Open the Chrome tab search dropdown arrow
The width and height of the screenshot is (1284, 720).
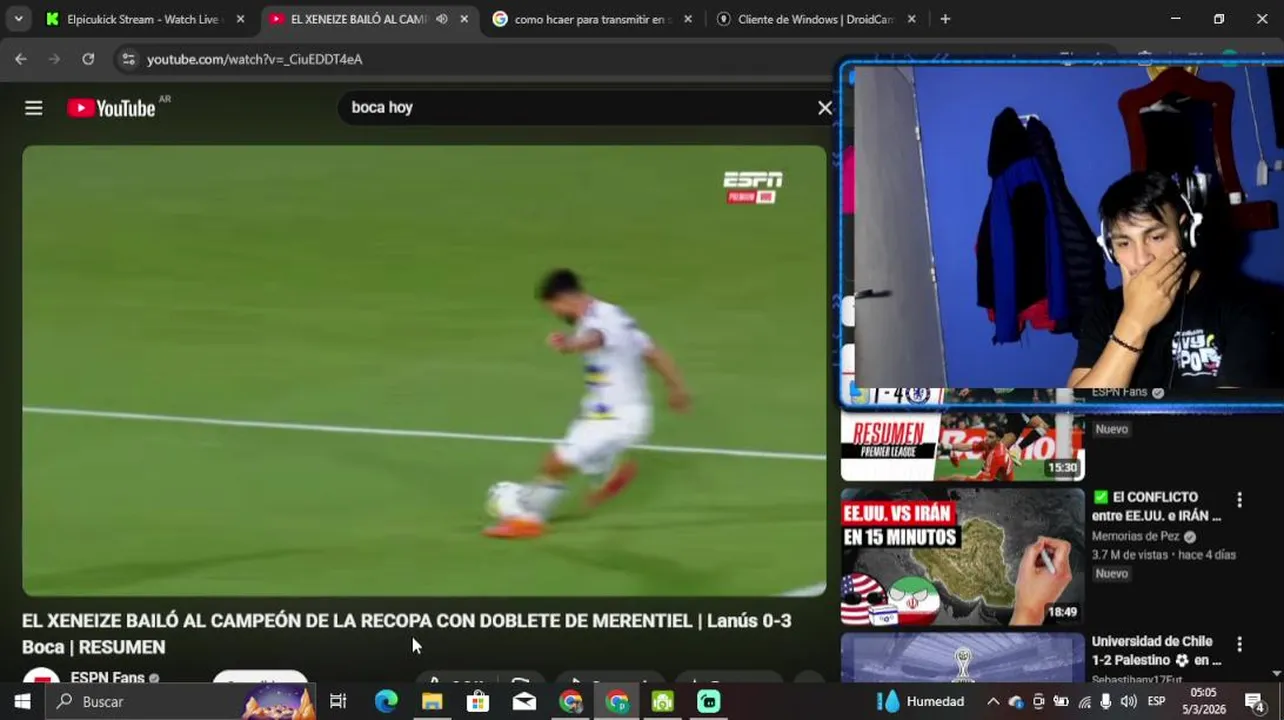coord(18,19)
